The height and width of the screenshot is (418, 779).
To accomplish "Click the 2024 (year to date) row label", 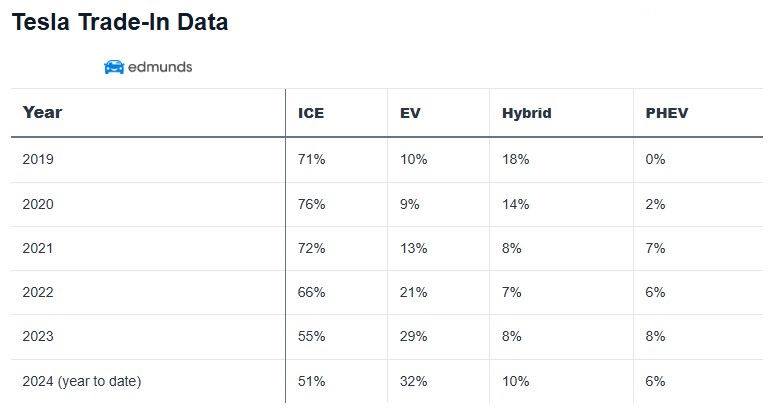I will (x=81, y=381).
